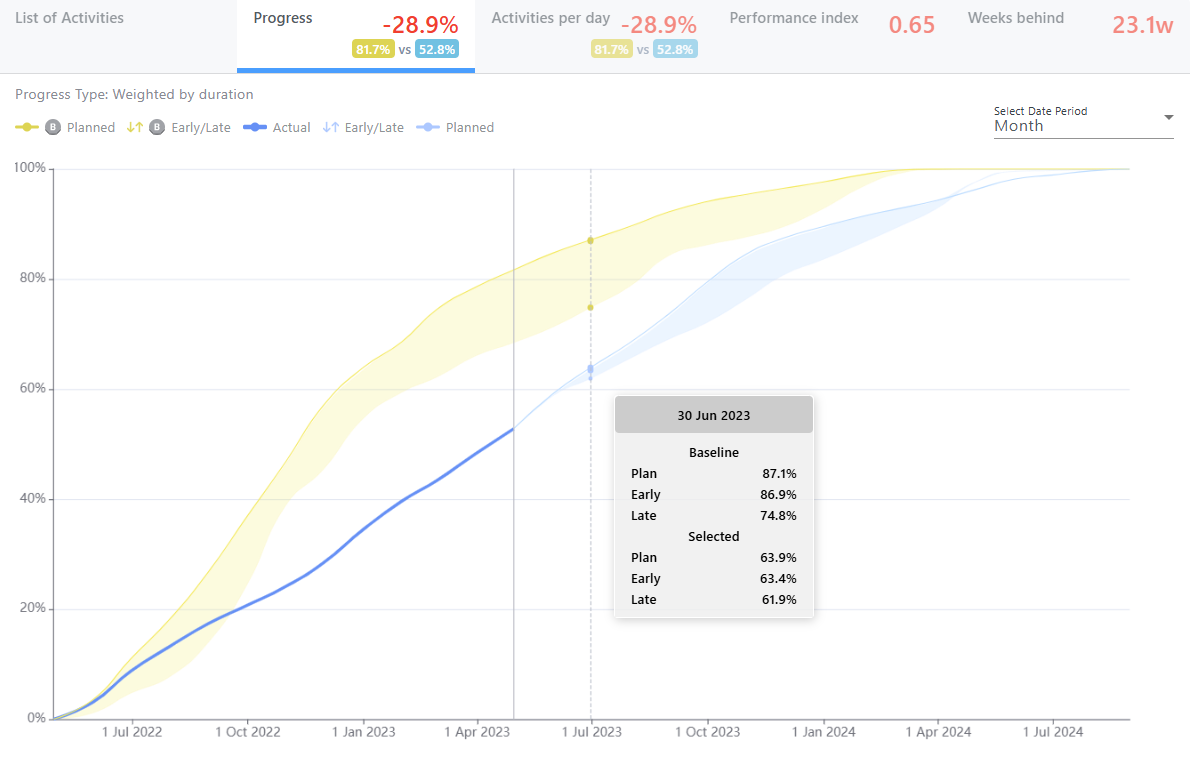Click the dark blue Actual legend line icon
1190x782 pixels.
click(x=256, y=127)
